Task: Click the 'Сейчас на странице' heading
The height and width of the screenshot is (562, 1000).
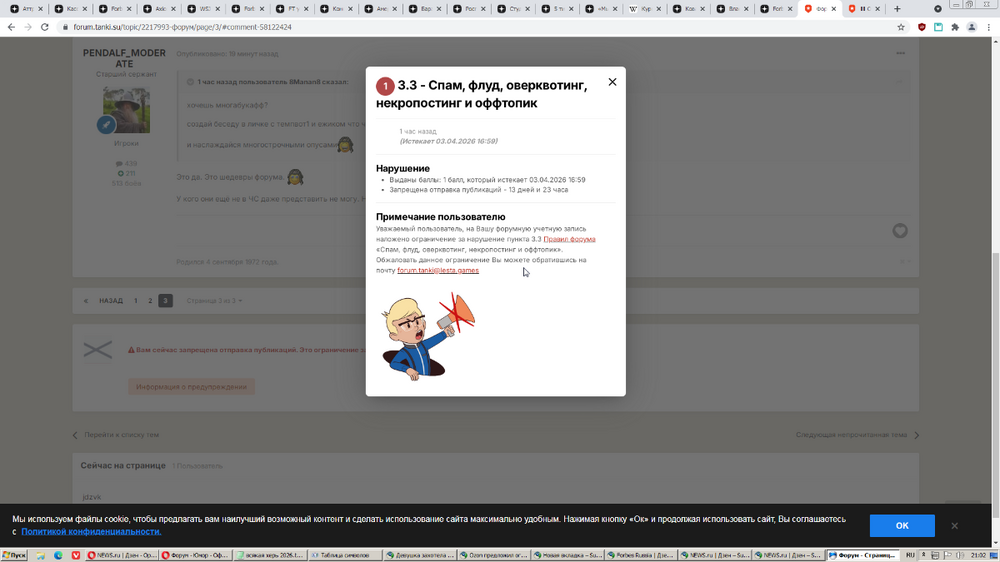Action: tap(123, 466)
